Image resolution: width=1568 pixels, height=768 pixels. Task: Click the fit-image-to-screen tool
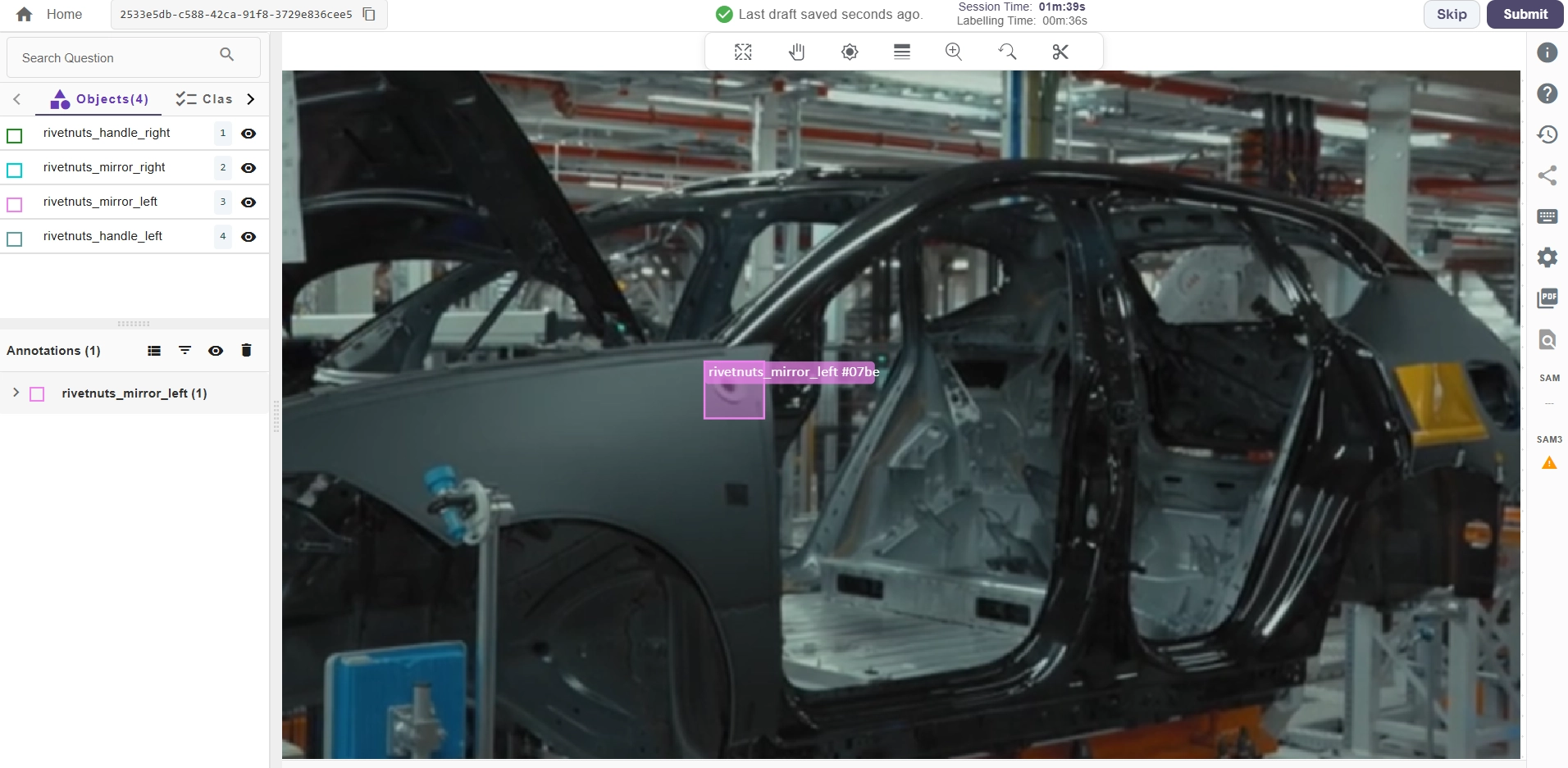coord(743,52)
